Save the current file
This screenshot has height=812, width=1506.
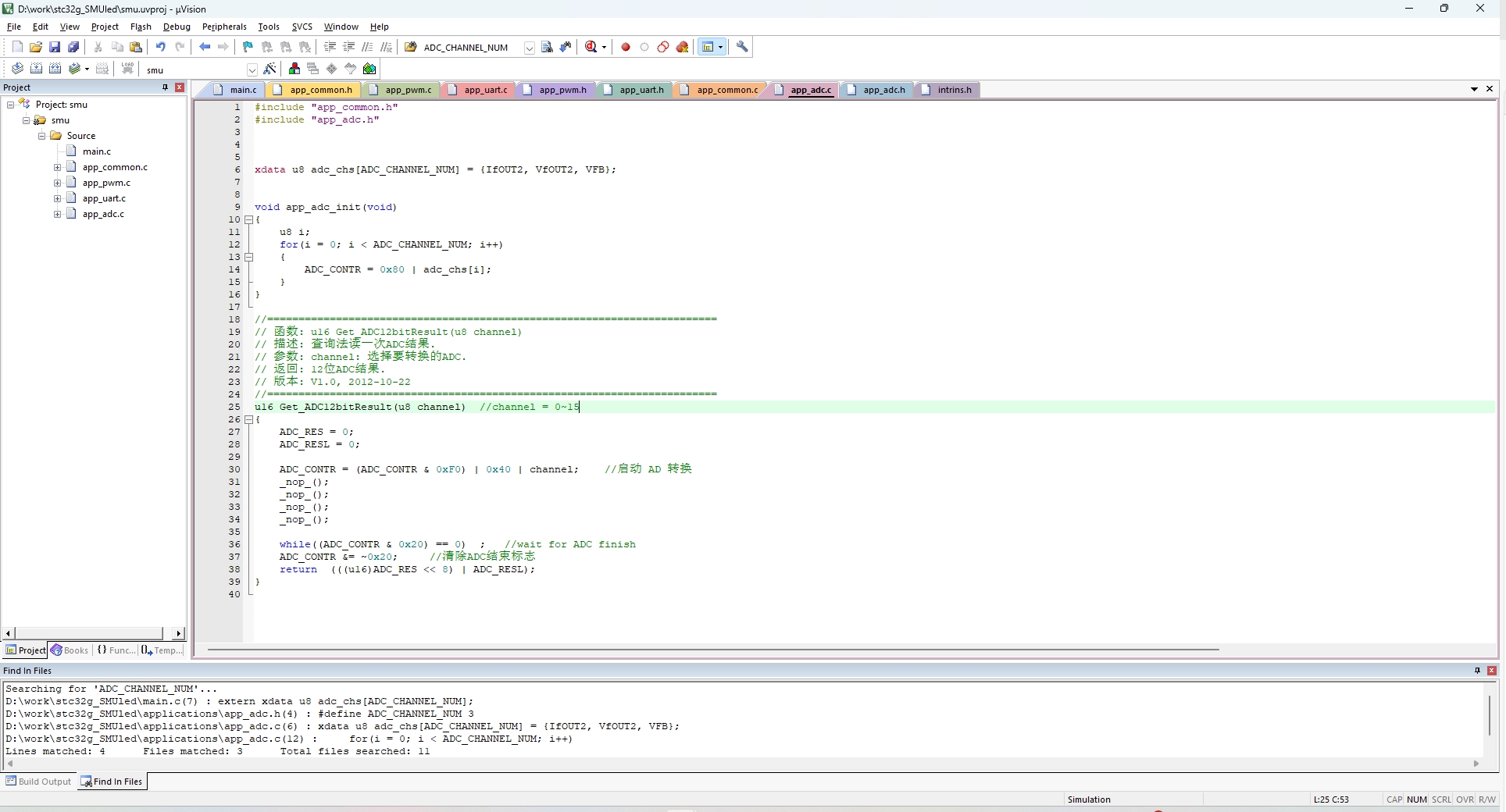[x=55, y=47]
